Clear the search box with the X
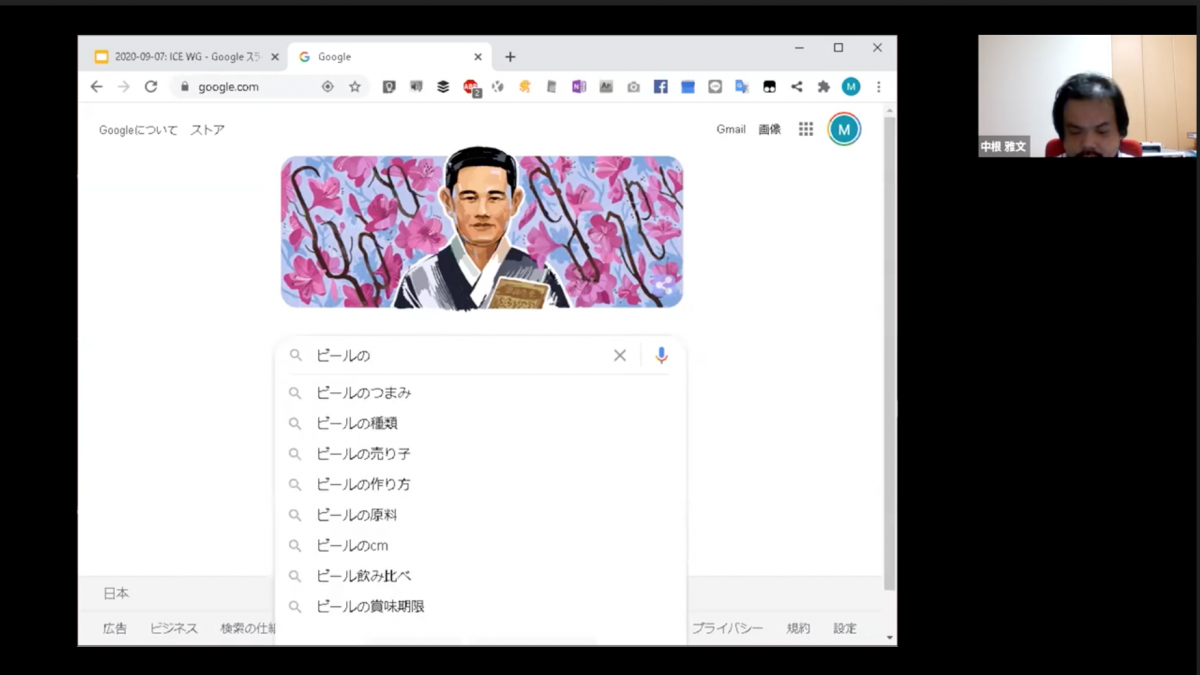 (620, 355)
